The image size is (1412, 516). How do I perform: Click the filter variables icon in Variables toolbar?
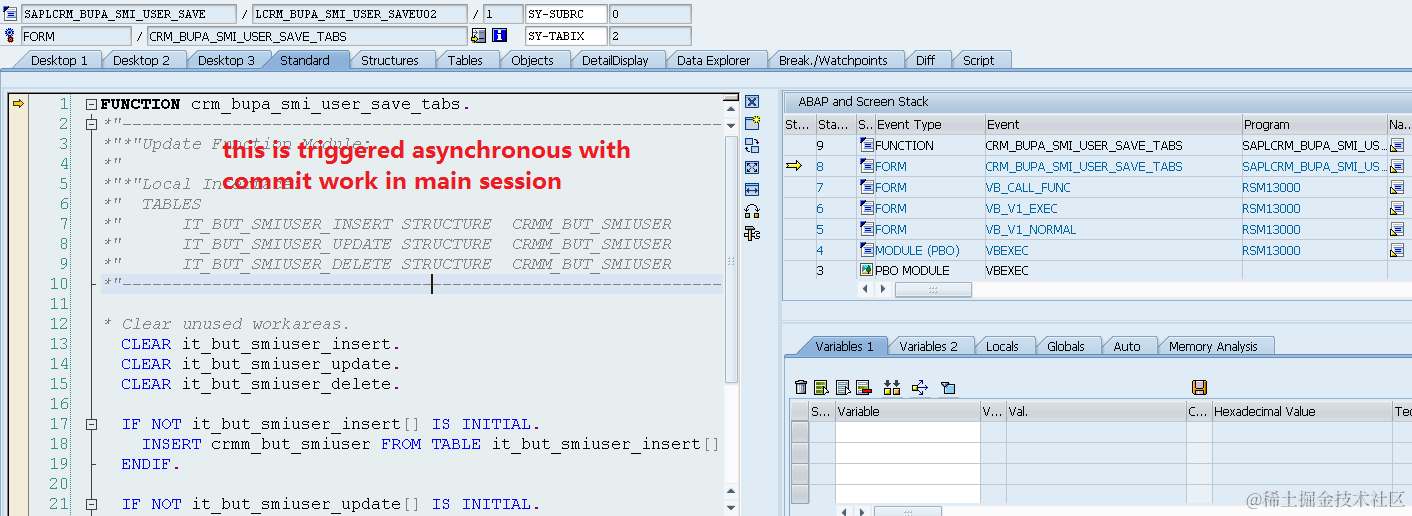pyautogui.click(x=948, y=387)
